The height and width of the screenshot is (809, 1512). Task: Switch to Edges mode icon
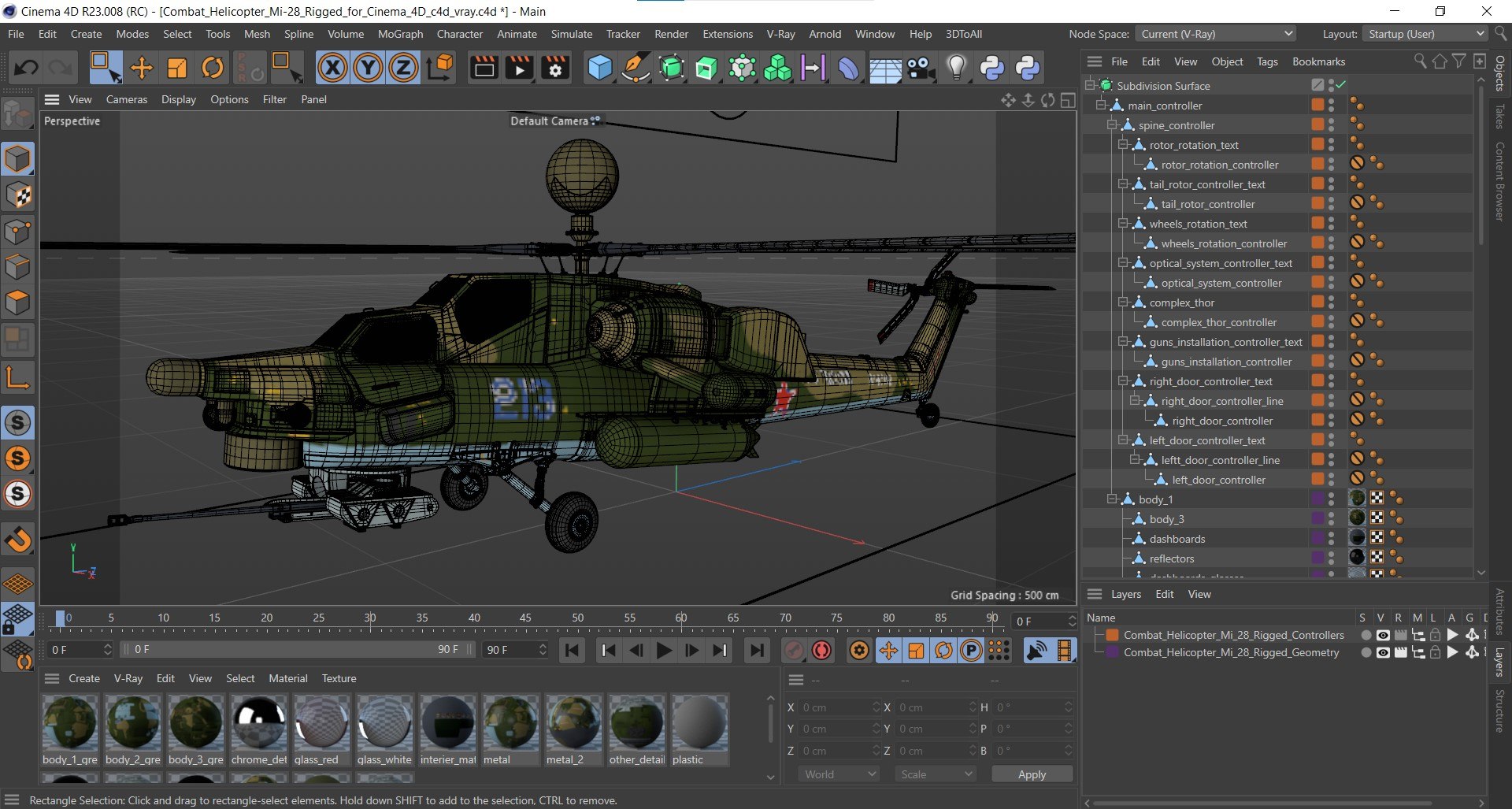click(x=18, y=267)
